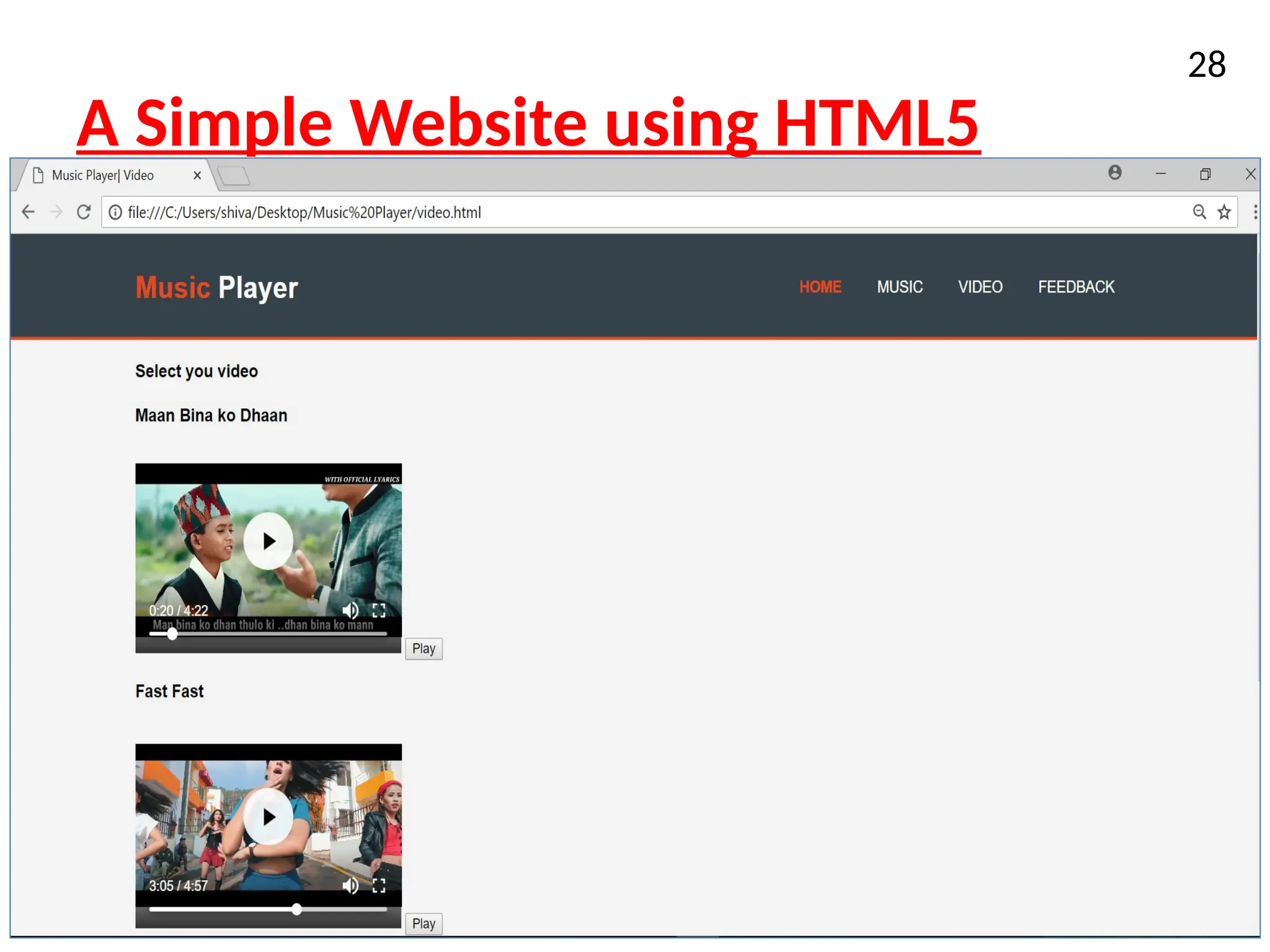
Task: Click the Music Player logo
Action: click(x=217, y=288)
